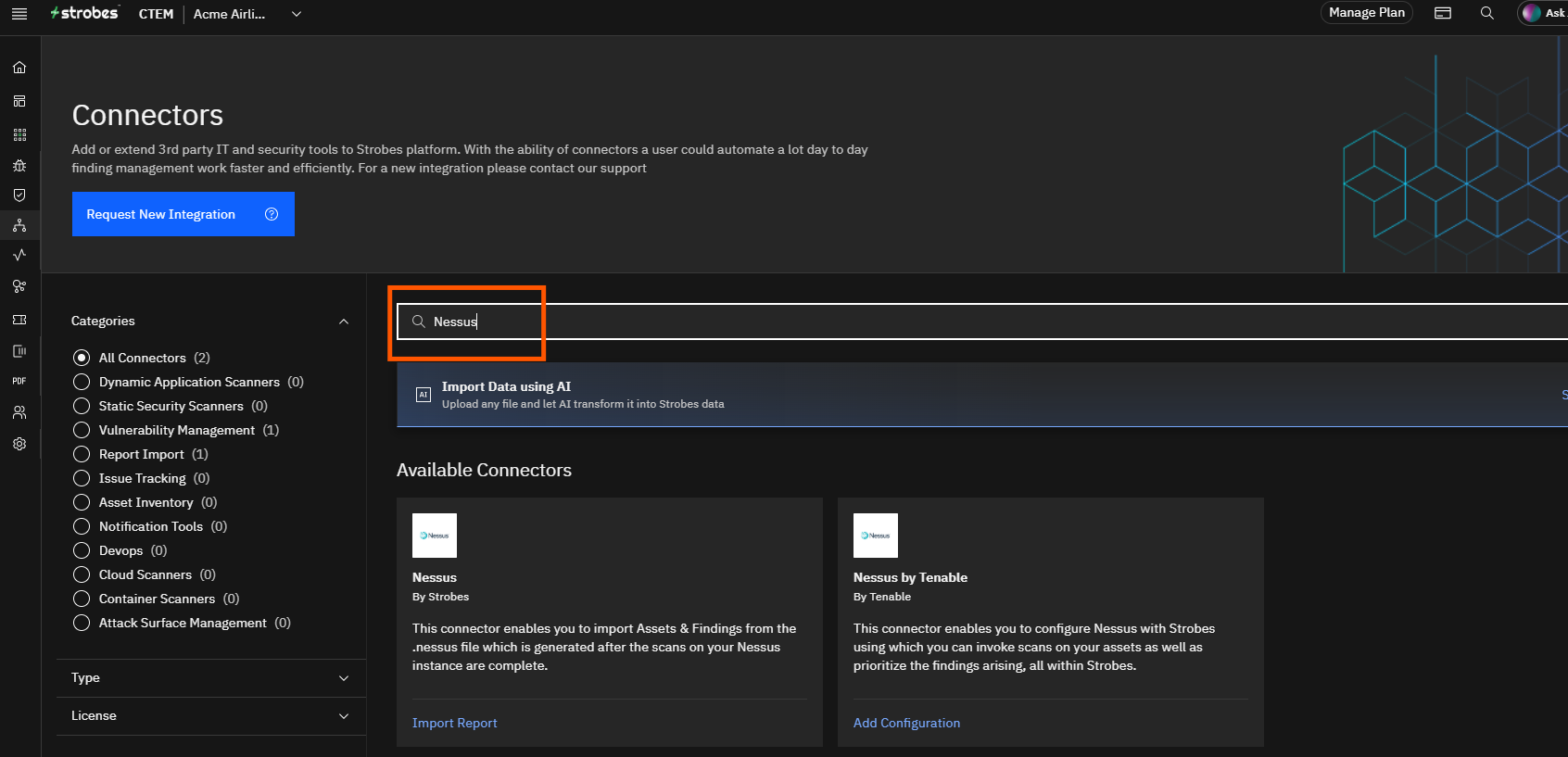1568x757 pixels.
Task: Collapse the Categories section
Action: pos(344,322)
